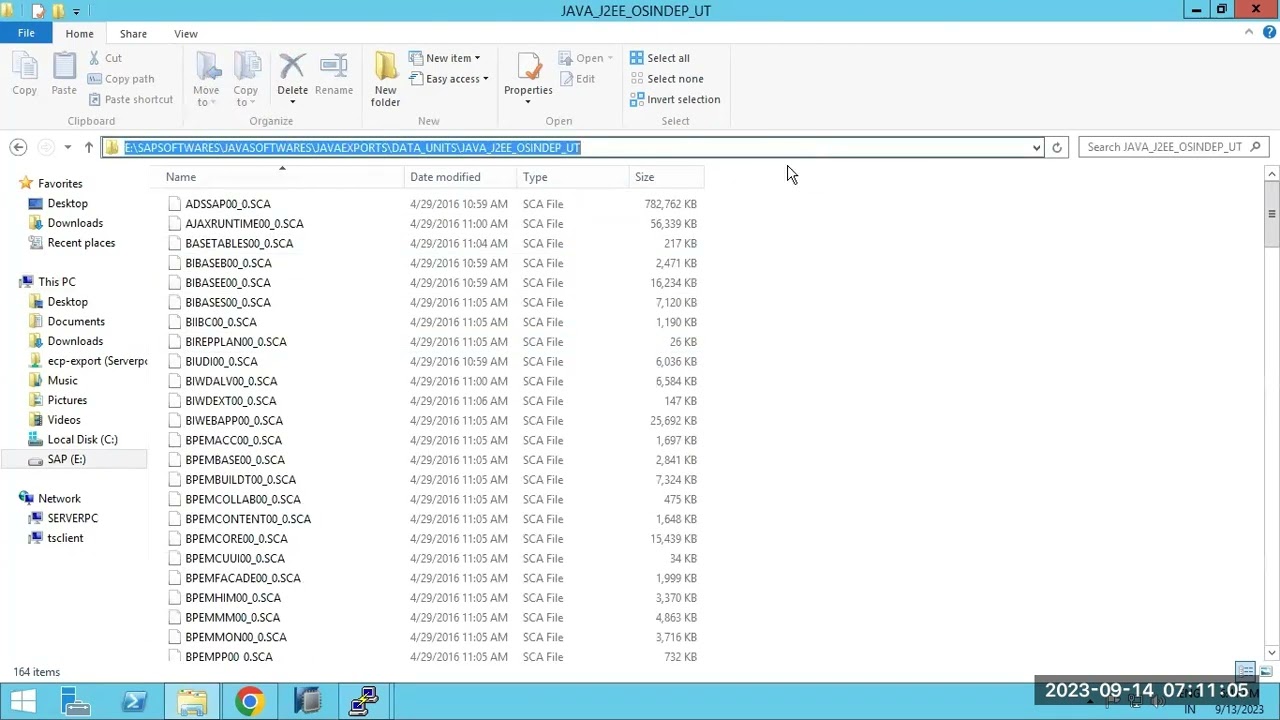Open address bar history dropdown arrow
This screenshot has width=1280, height=720.
[x=1036, y=147]
